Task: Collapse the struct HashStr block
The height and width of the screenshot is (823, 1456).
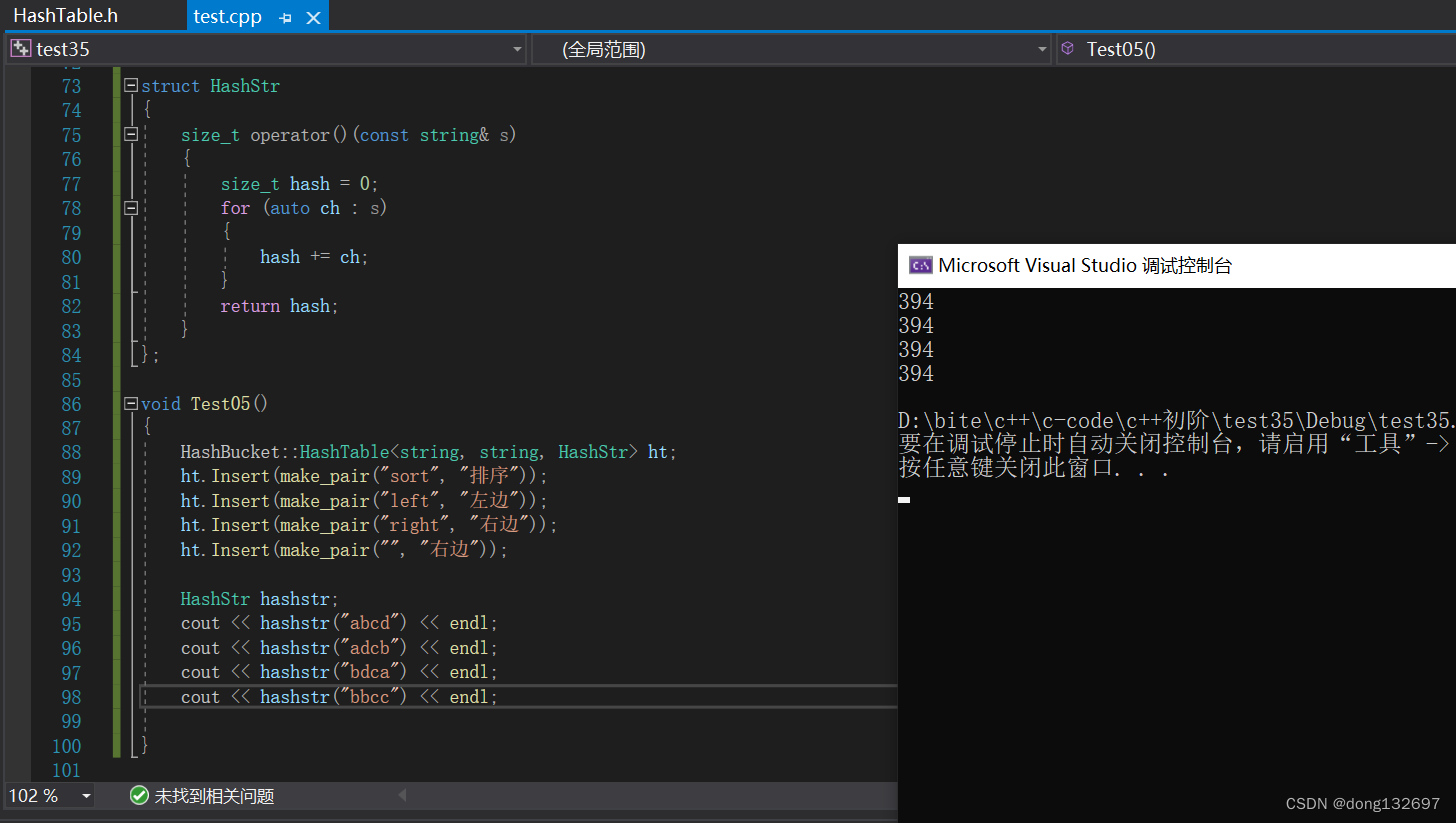Action: tap(130, 85)
